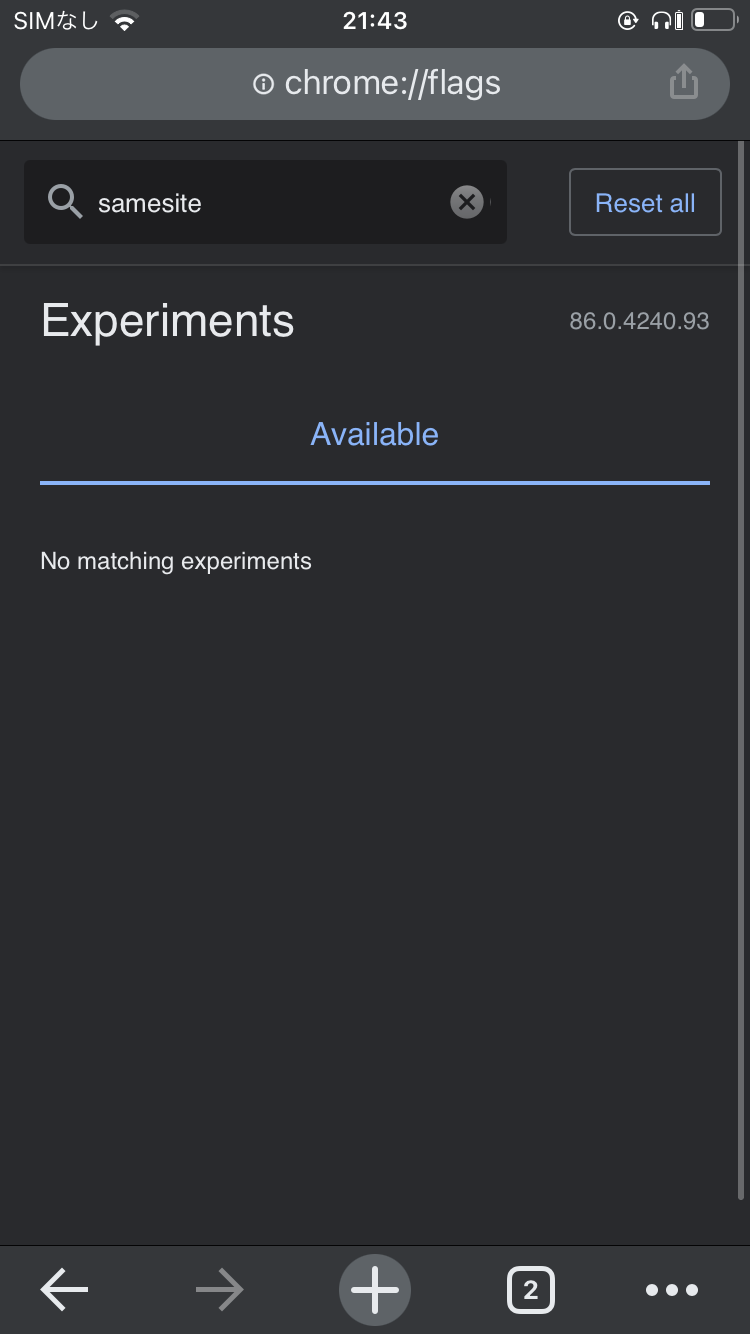Tap the share icon in address bar
This screenshot has width=750, height=1334.
[x=683, y=82]
